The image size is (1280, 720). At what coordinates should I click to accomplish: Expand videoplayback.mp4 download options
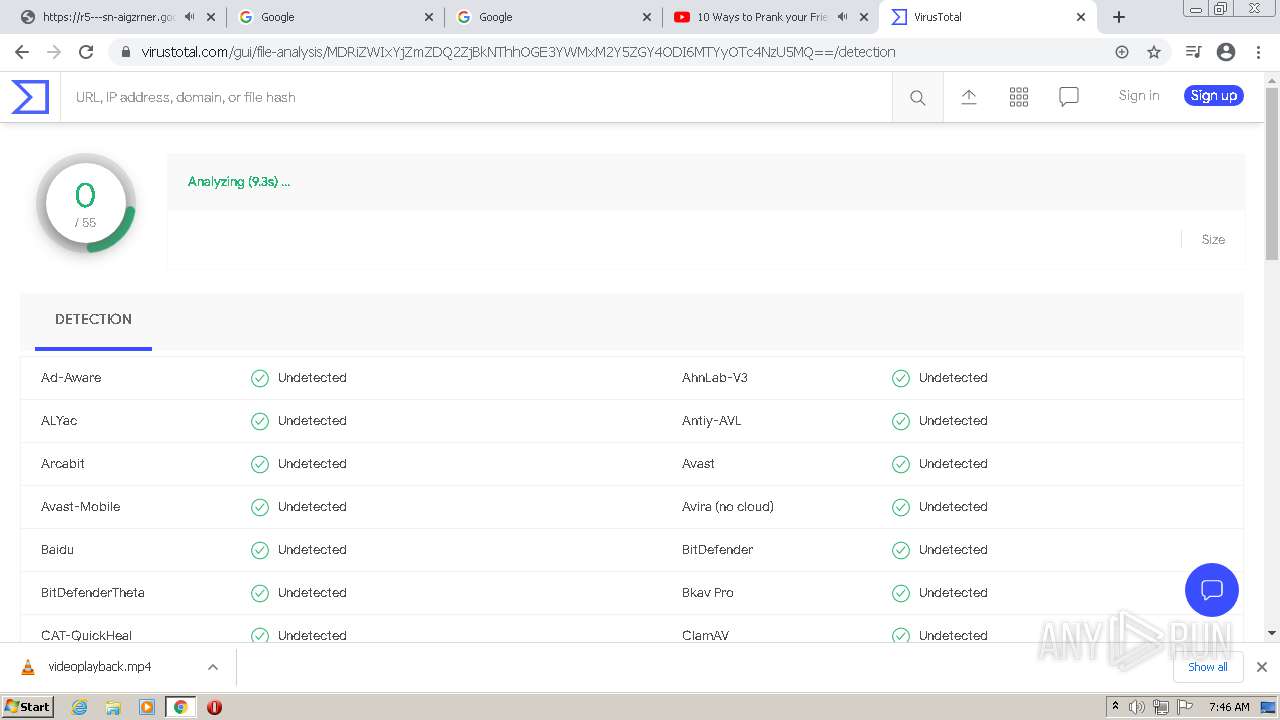(x=213, y=667)
